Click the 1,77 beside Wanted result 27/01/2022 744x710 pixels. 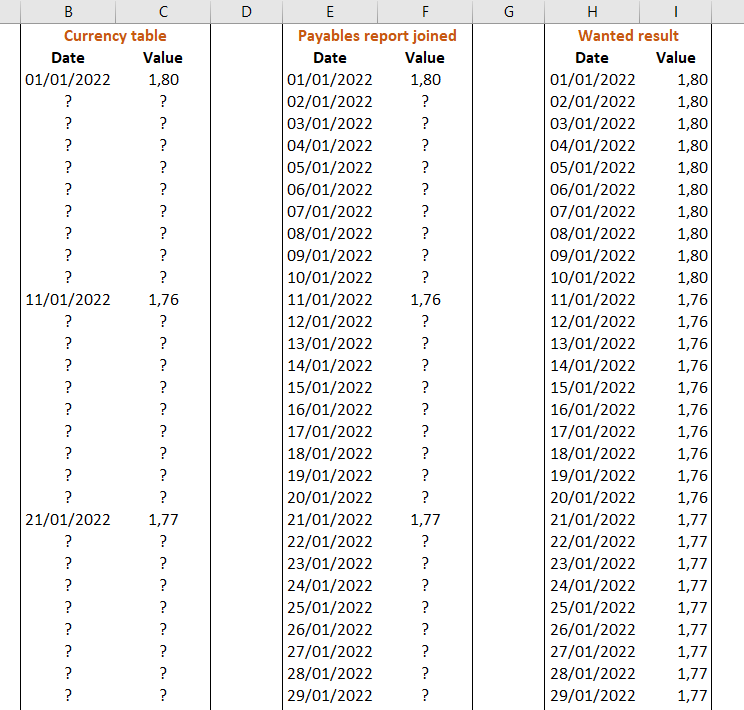coord(692,652)
